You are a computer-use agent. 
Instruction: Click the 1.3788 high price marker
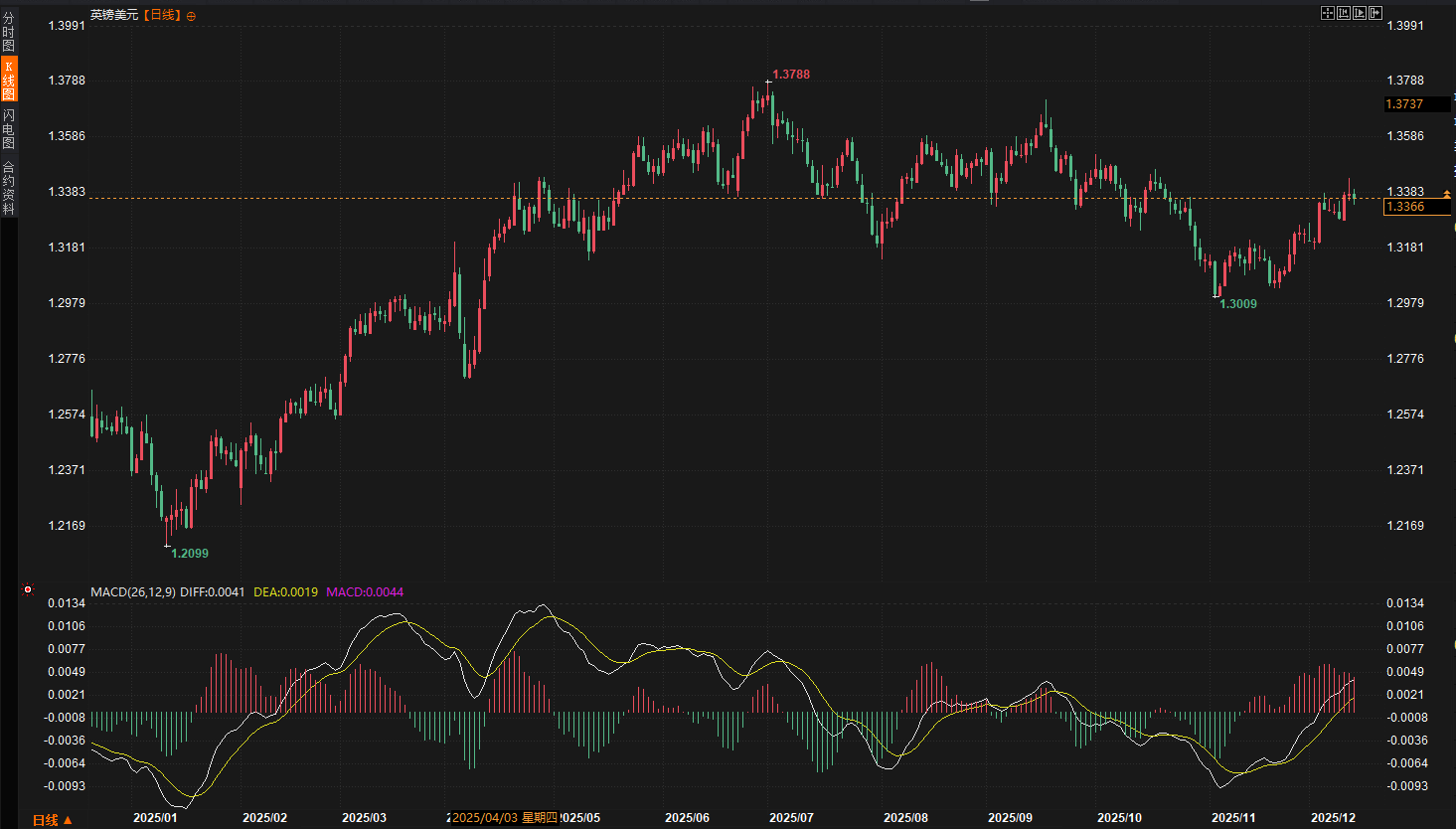791,75
